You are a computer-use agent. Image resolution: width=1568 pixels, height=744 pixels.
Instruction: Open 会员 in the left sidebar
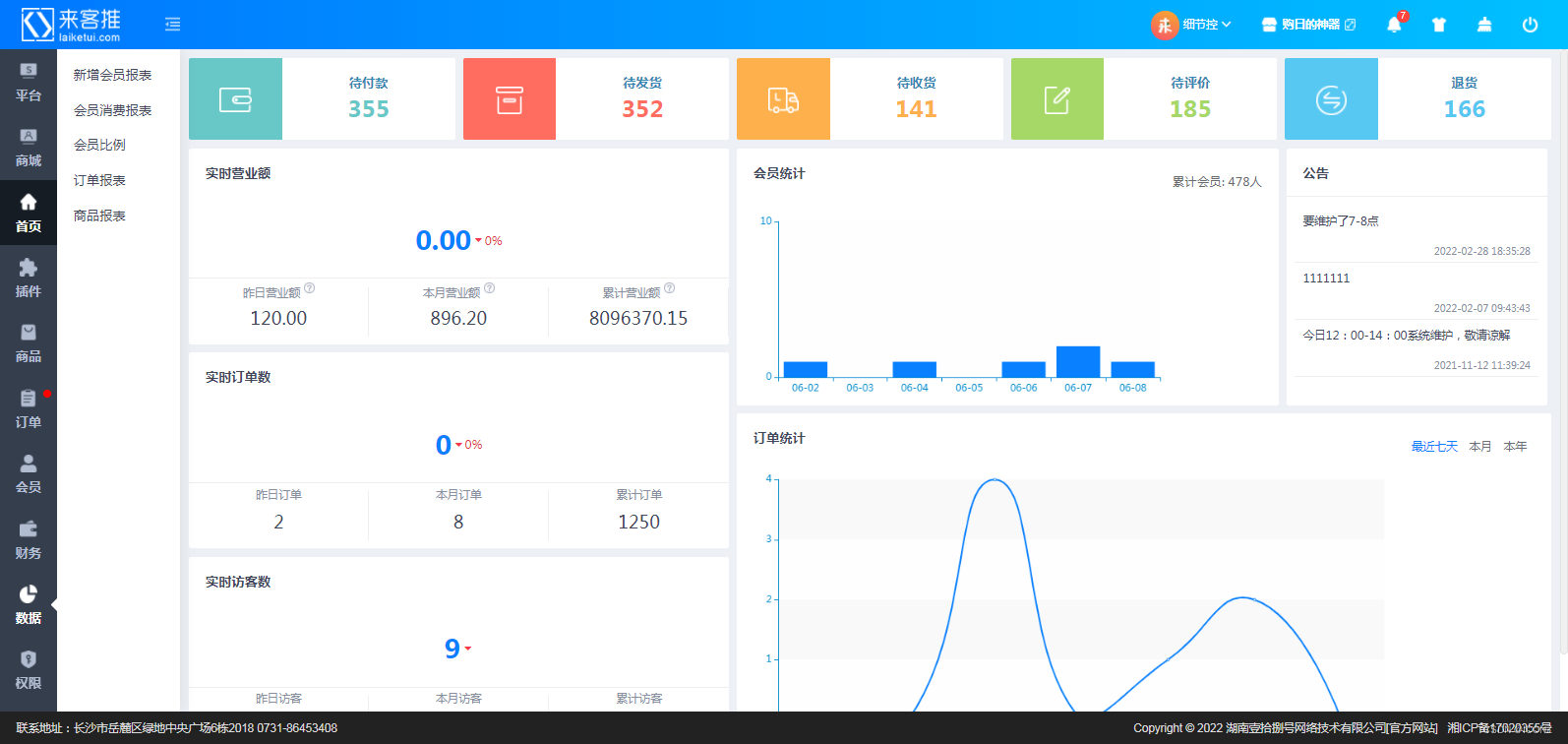point(29,474)
